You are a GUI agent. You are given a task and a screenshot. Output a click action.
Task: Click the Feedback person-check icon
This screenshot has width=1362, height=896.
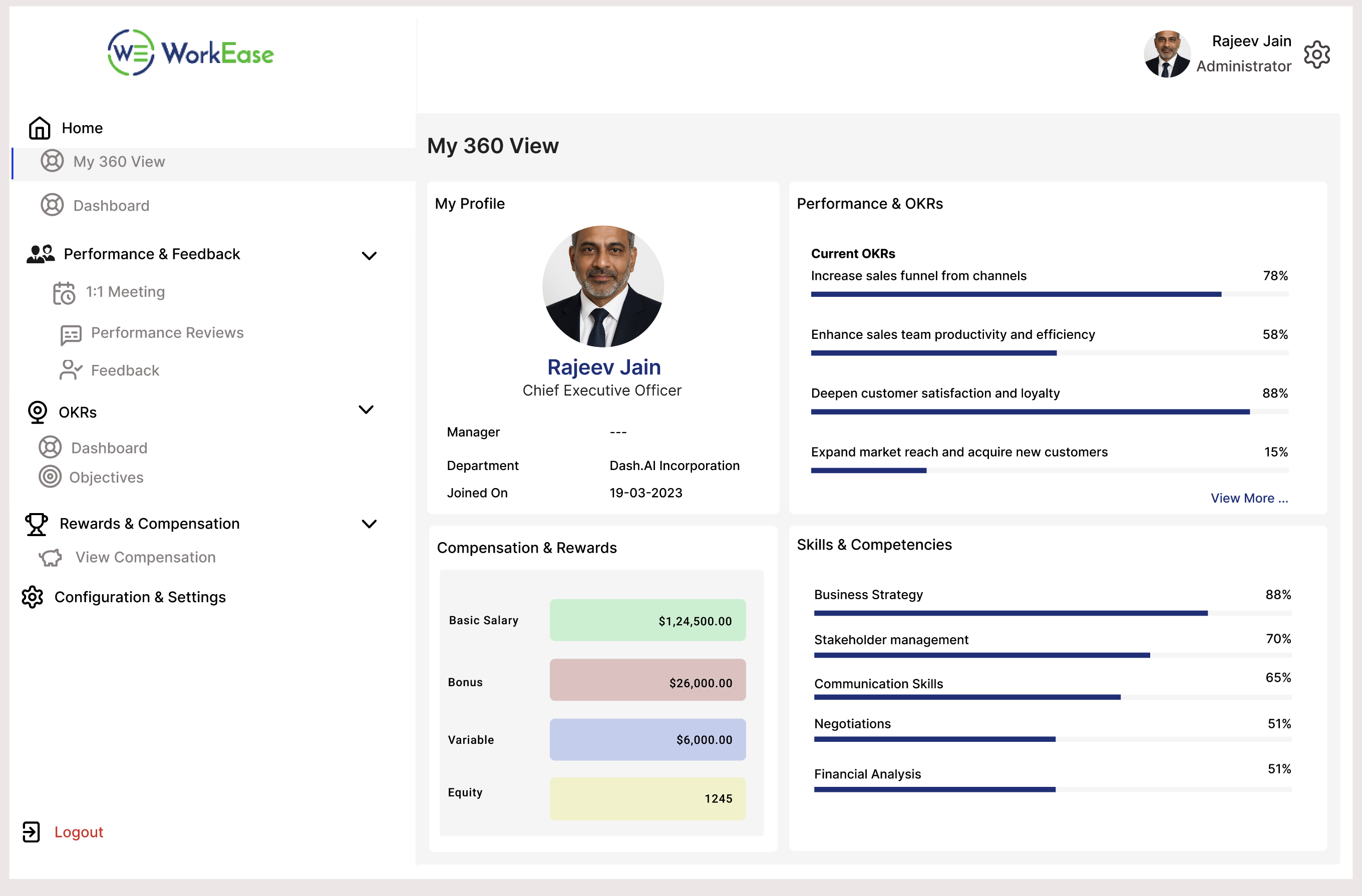coord(71,370)
